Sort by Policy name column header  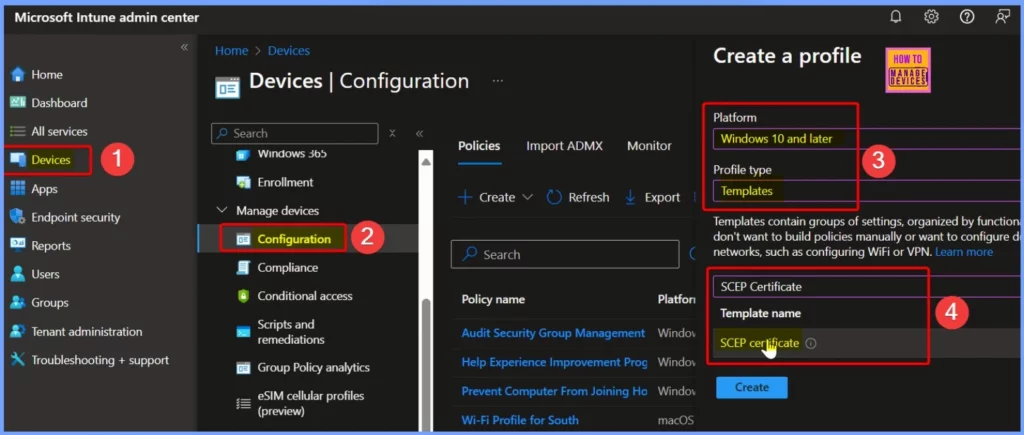[x=493, y=299]
